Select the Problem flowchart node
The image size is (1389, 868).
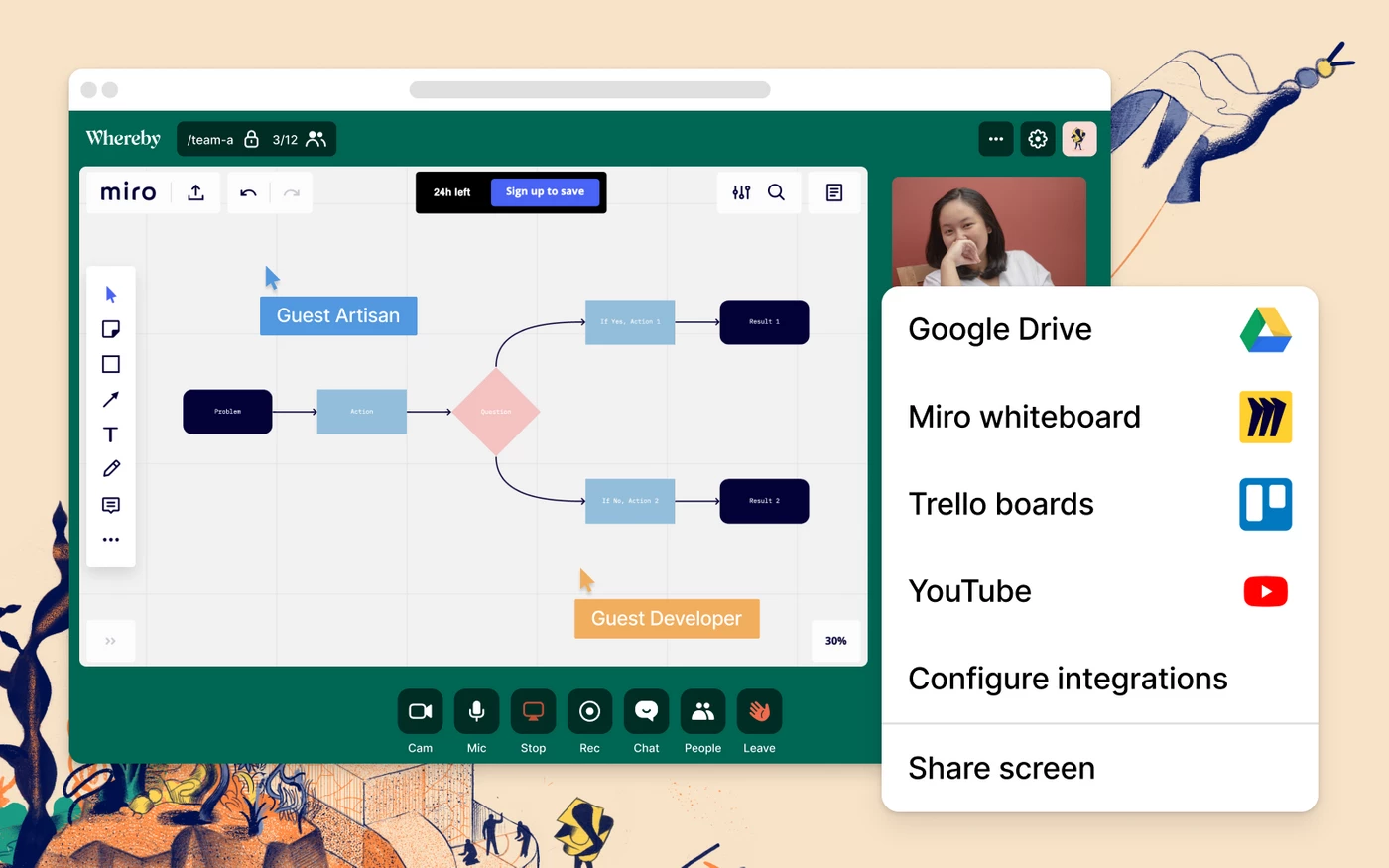[227, 412]
